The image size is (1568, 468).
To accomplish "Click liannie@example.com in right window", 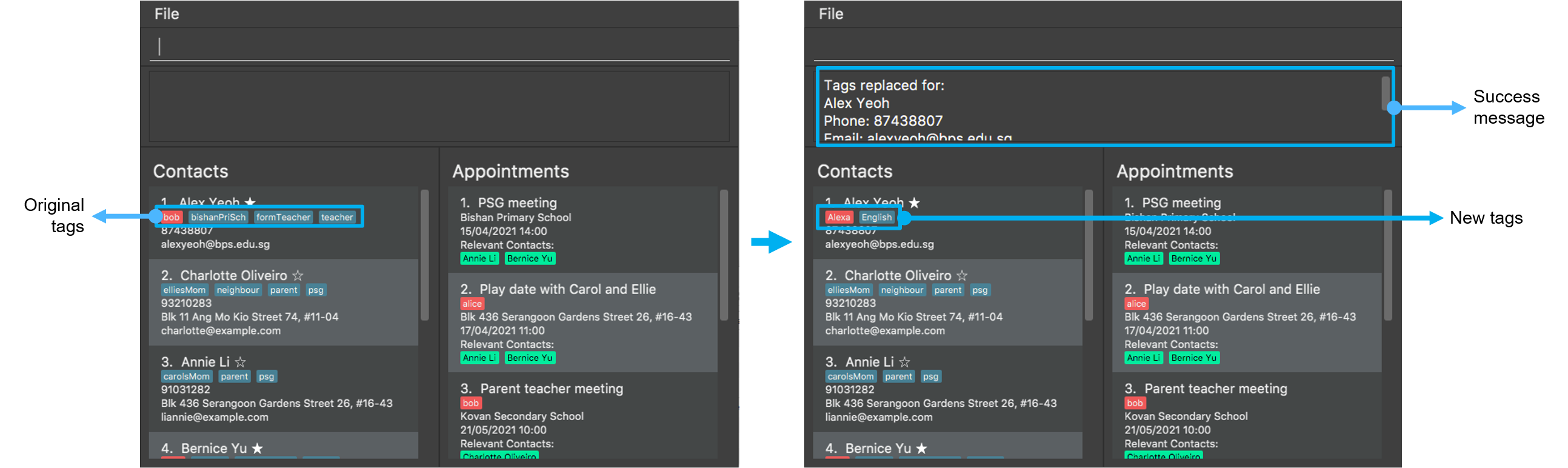I will [x=878, y=418].
